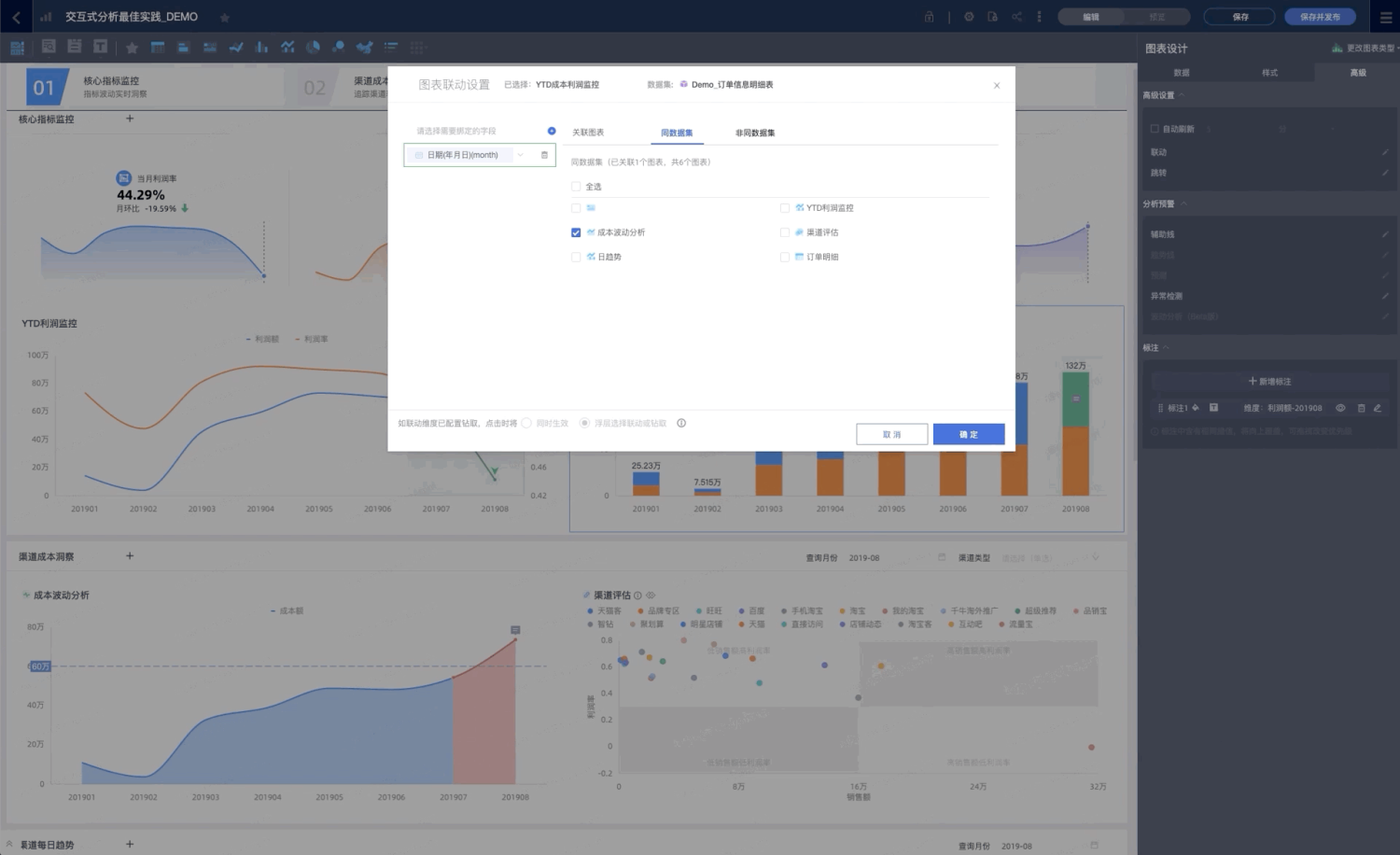Delete the 日期(年月日)(month) bound field
Screen dimensions: 1400x855
click(544, 155)
